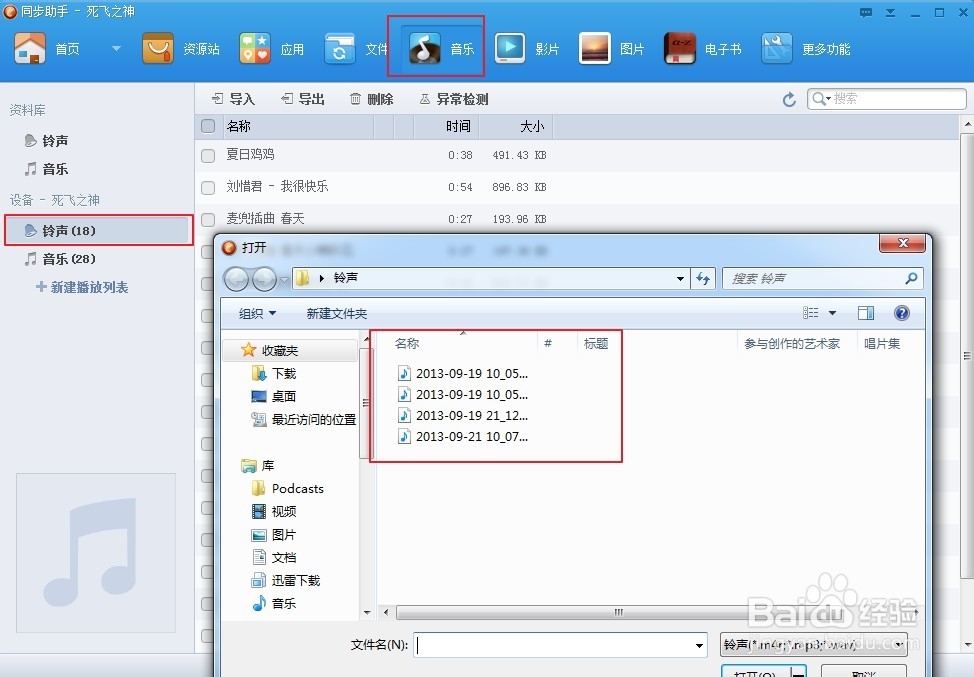Check the 麦兜插曲 春天 checkbox
The height and width of the screenshot is (677, 974).
click(207, 219)
